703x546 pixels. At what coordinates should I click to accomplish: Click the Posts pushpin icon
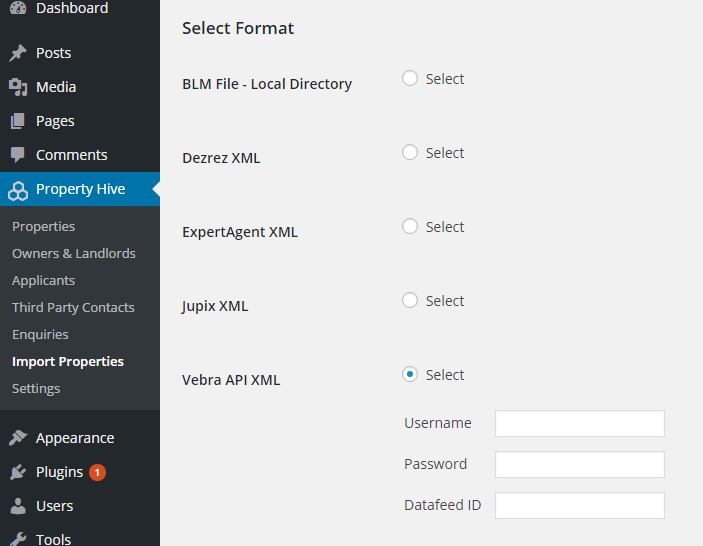point(18,53)
